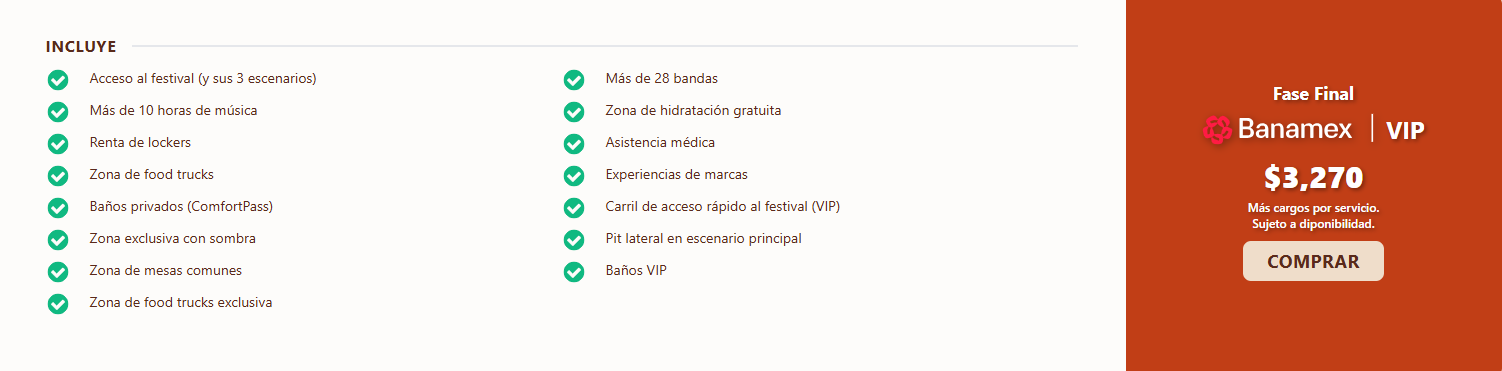This screenshot has width=1502, height=371.
Task: Click the green check beside Baños privados (ComfortPass)
Action: point(58,207)
